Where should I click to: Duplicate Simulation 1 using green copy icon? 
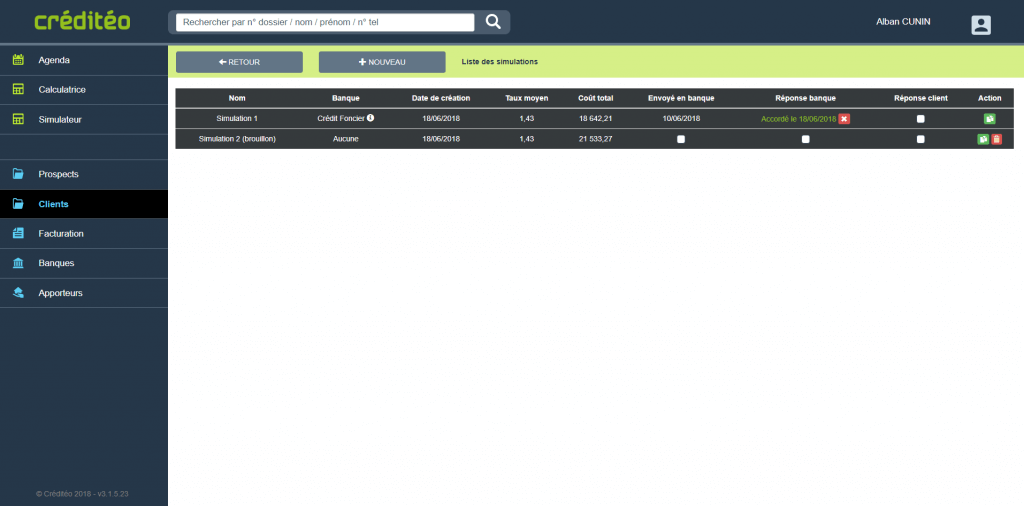pyautogui.click(x=989, y=119)
